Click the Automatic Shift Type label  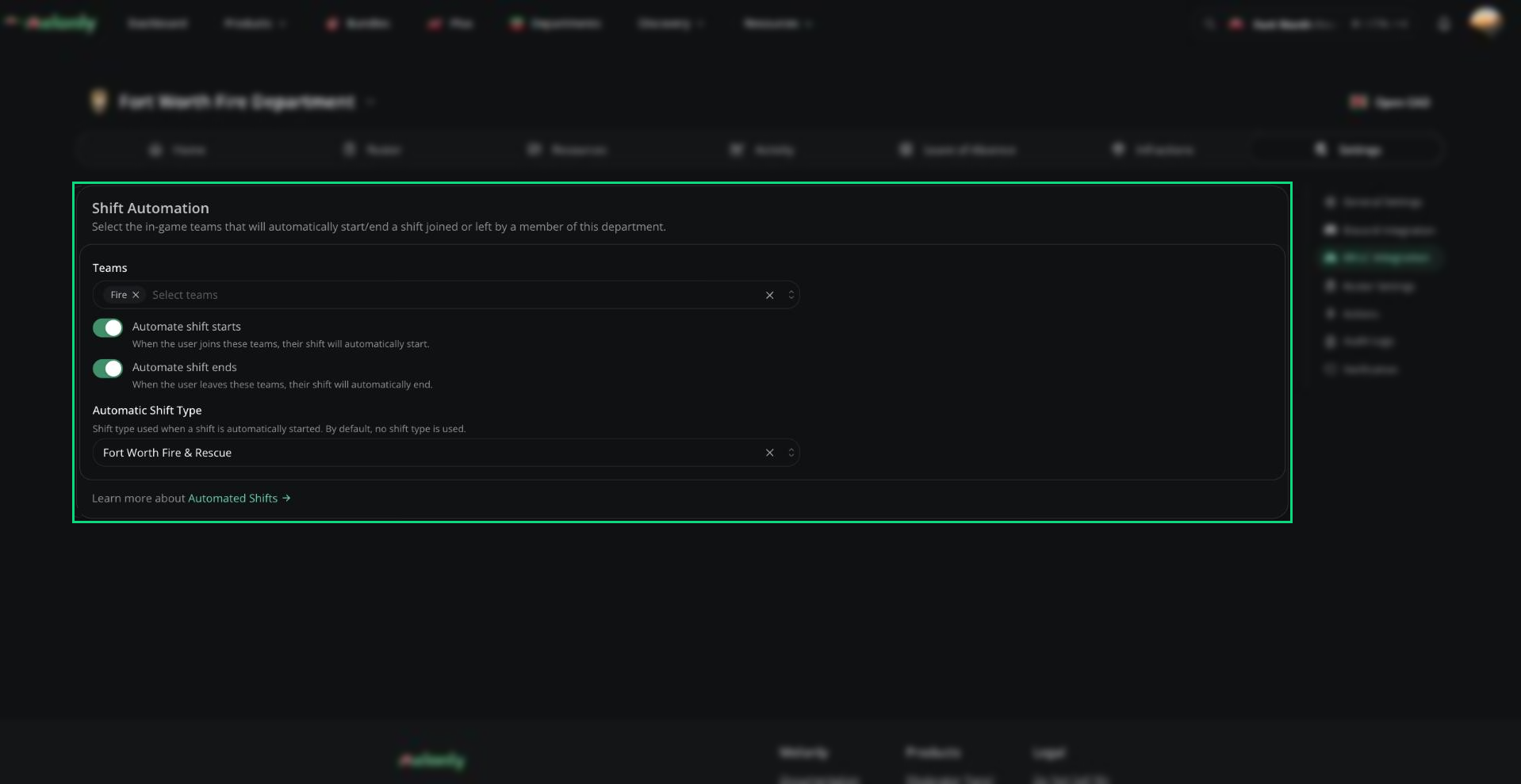[x=147, y=410]
